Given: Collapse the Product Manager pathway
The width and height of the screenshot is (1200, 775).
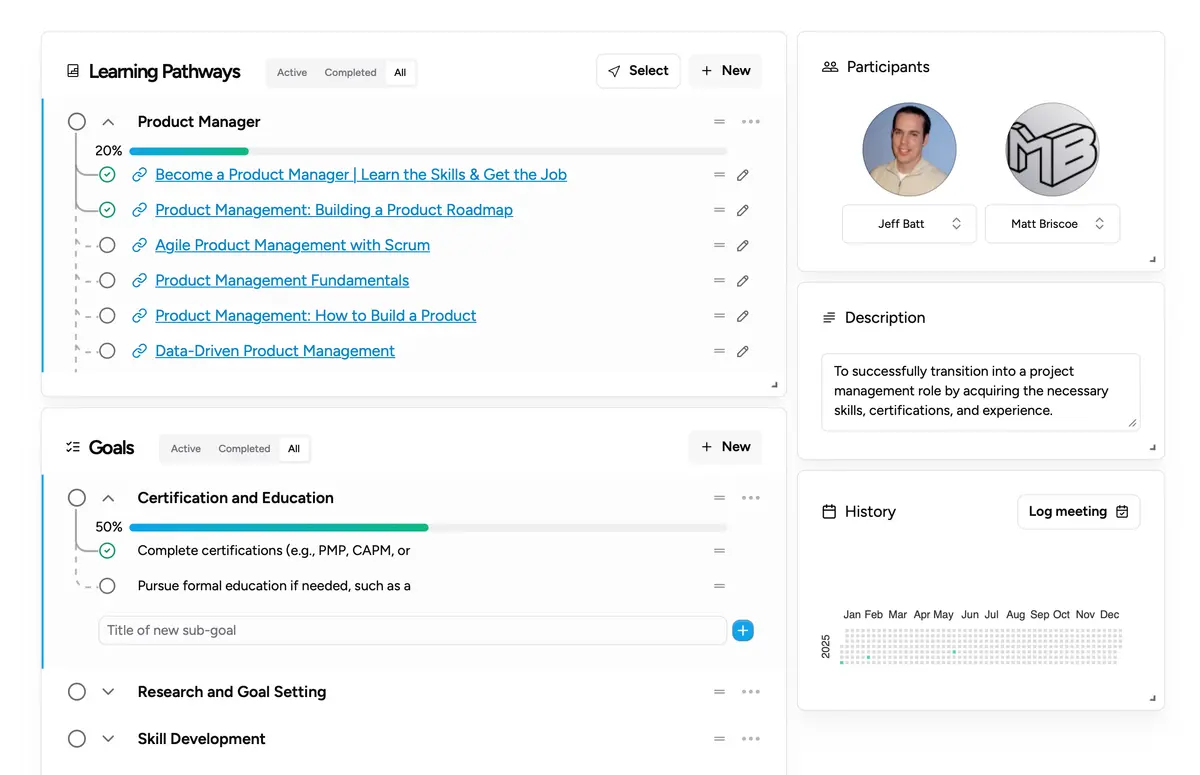Looking at the screenshot, I should click(108, 121).
